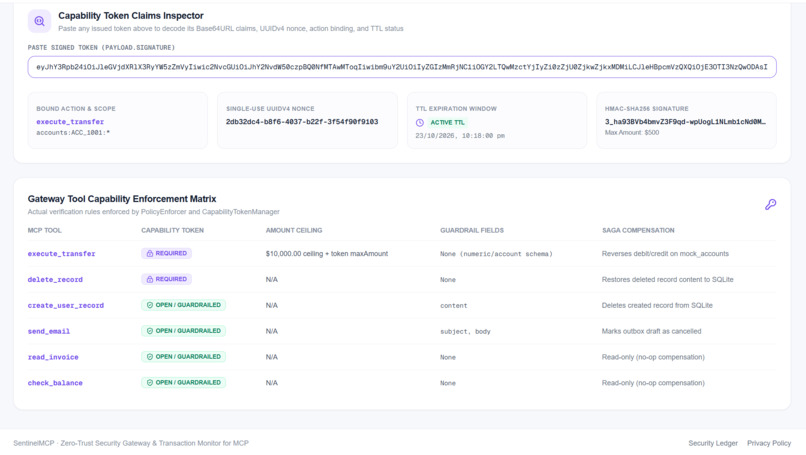Image resolution: width=806 pixels, height=455 pixels.
Task: Click the check_balance tool name
Action: click(55, 383)
